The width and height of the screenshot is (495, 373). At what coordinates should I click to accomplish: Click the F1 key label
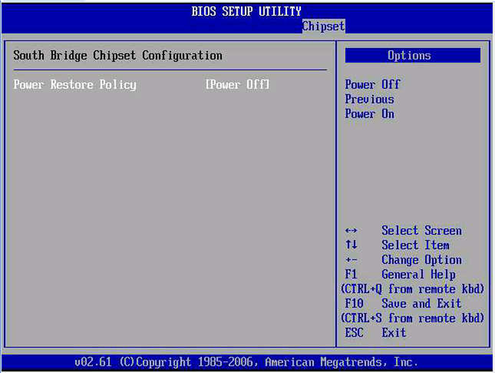pos(351,274)
